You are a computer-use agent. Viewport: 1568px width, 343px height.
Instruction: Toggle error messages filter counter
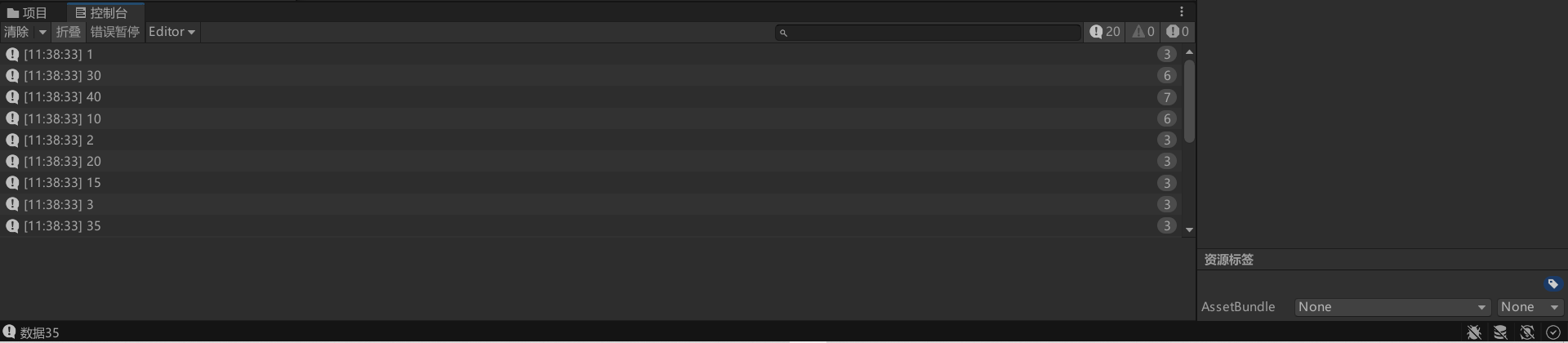[x=1177, y=32]
